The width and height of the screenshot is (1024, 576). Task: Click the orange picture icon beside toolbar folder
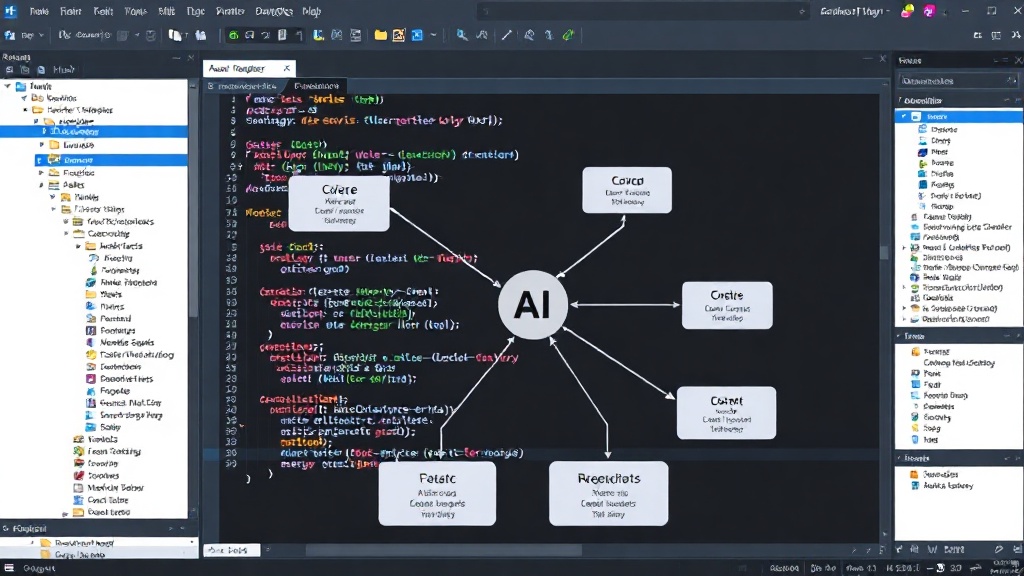[x=398, y=35]
